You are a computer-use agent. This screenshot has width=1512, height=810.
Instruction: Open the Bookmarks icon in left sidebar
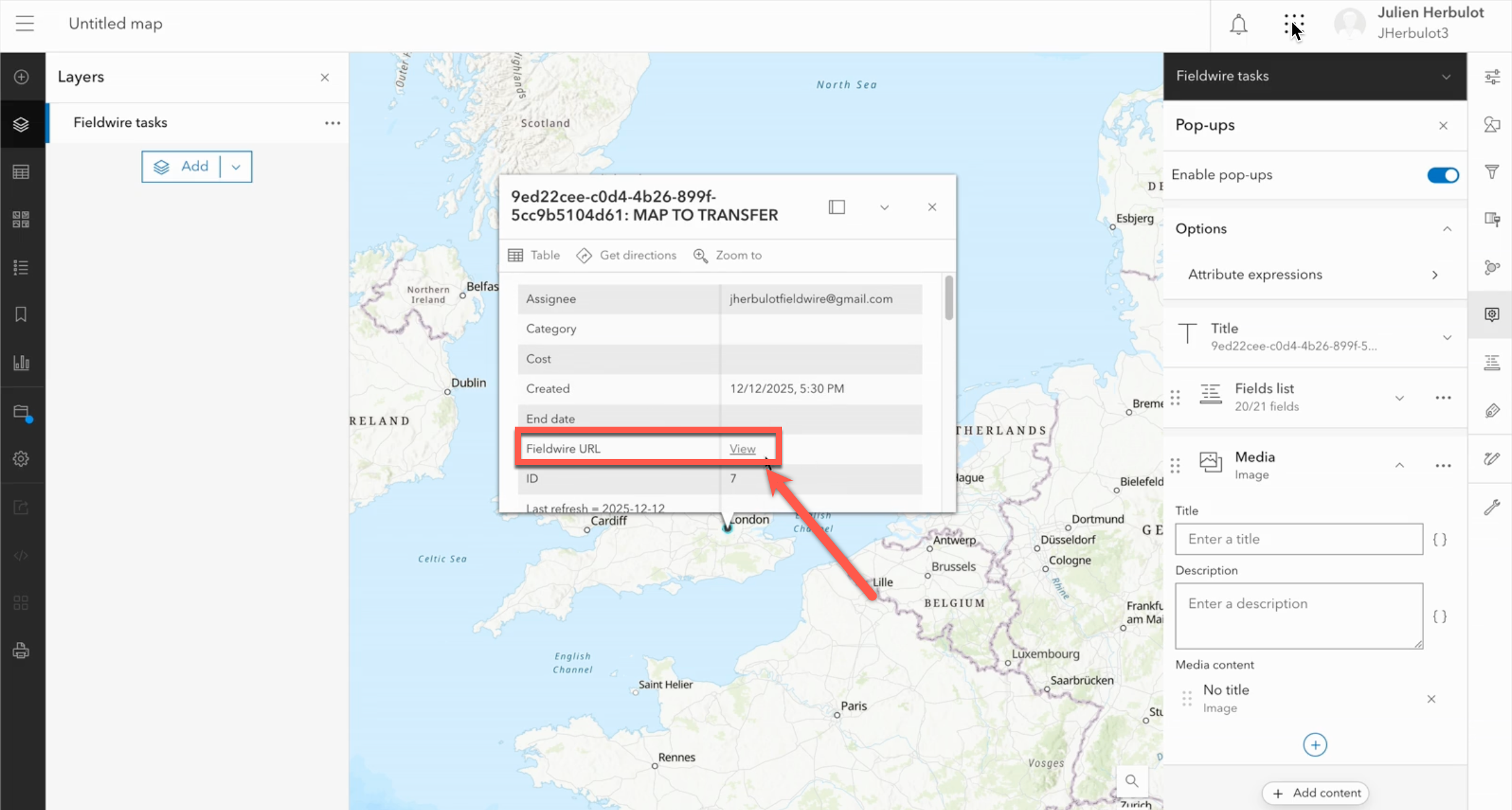click(21, 314)
